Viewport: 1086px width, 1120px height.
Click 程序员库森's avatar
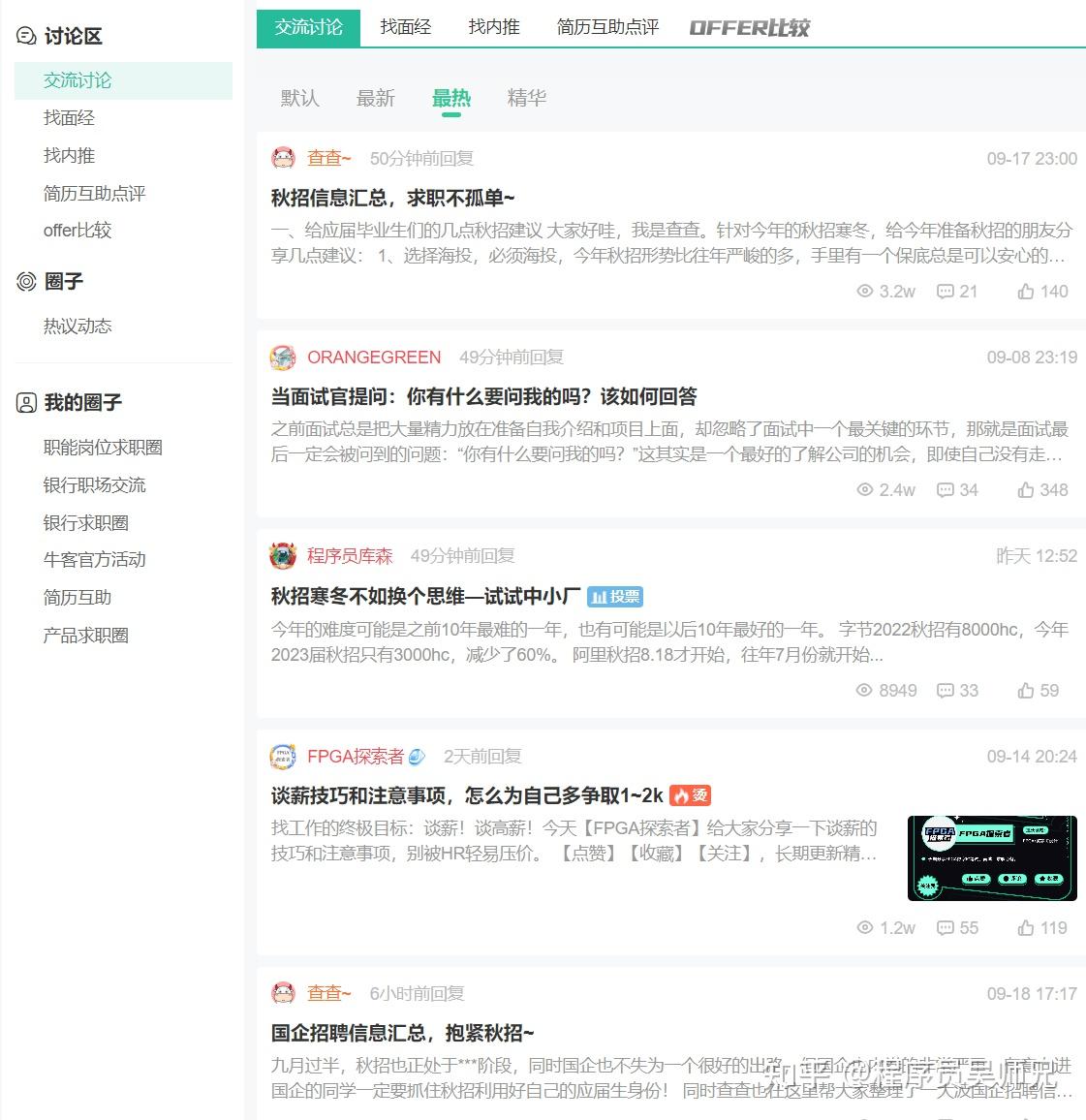[283, 556]
